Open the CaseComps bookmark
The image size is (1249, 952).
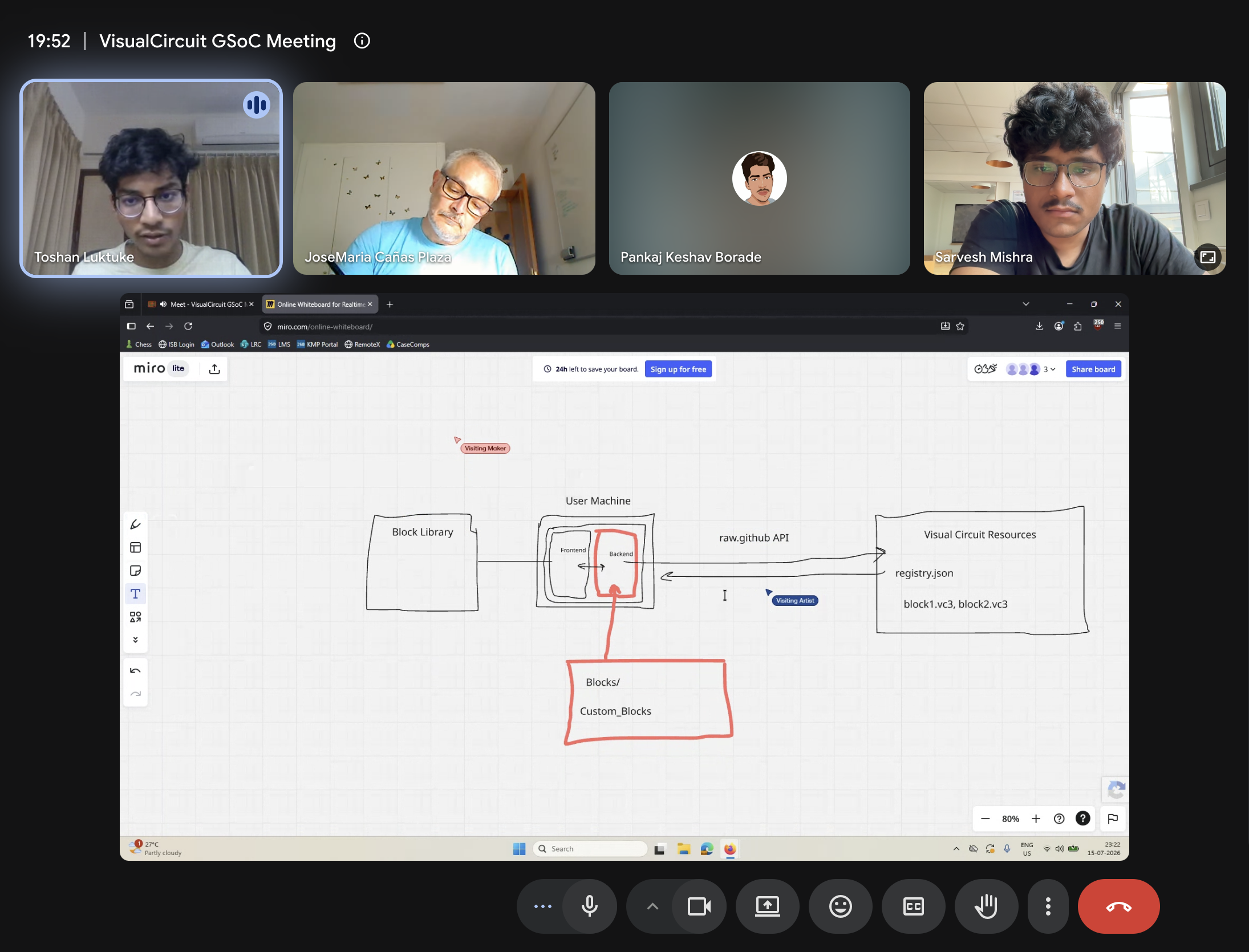coord(408,344)
